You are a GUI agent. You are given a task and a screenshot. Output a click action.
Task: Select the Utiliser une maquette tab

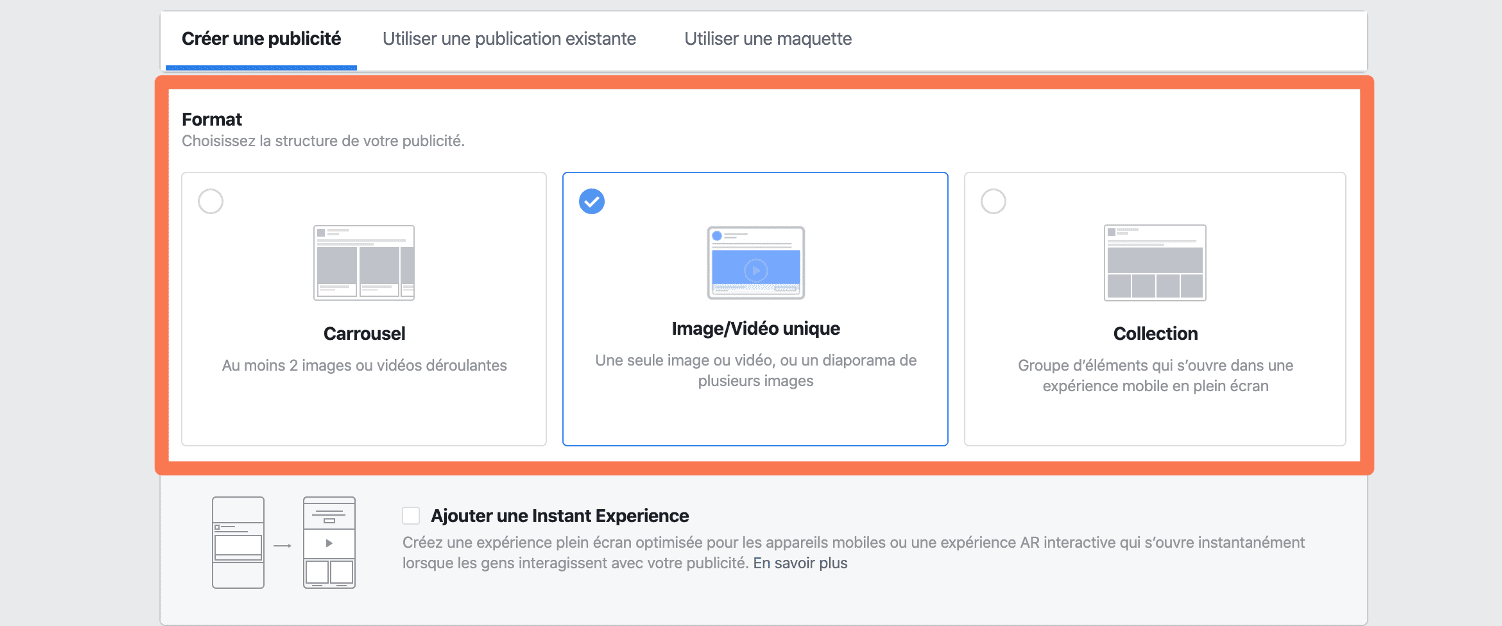point(768,39)
